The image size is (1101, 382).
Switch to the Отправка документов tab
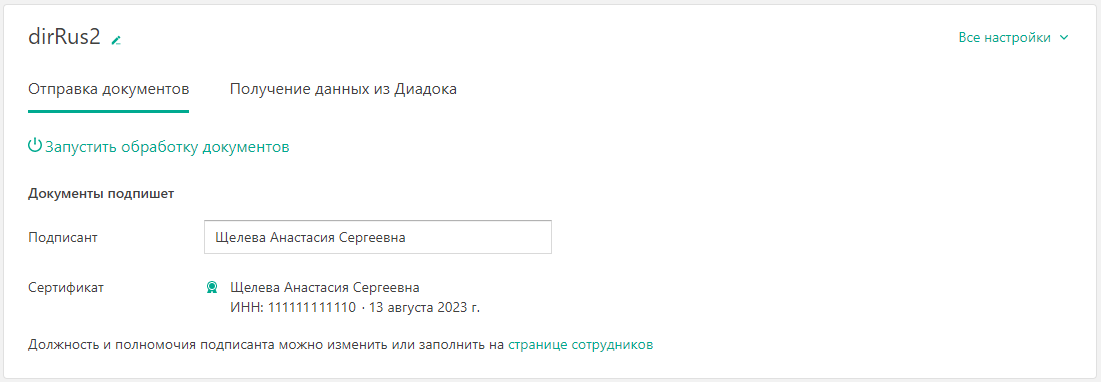click(108, 90)
